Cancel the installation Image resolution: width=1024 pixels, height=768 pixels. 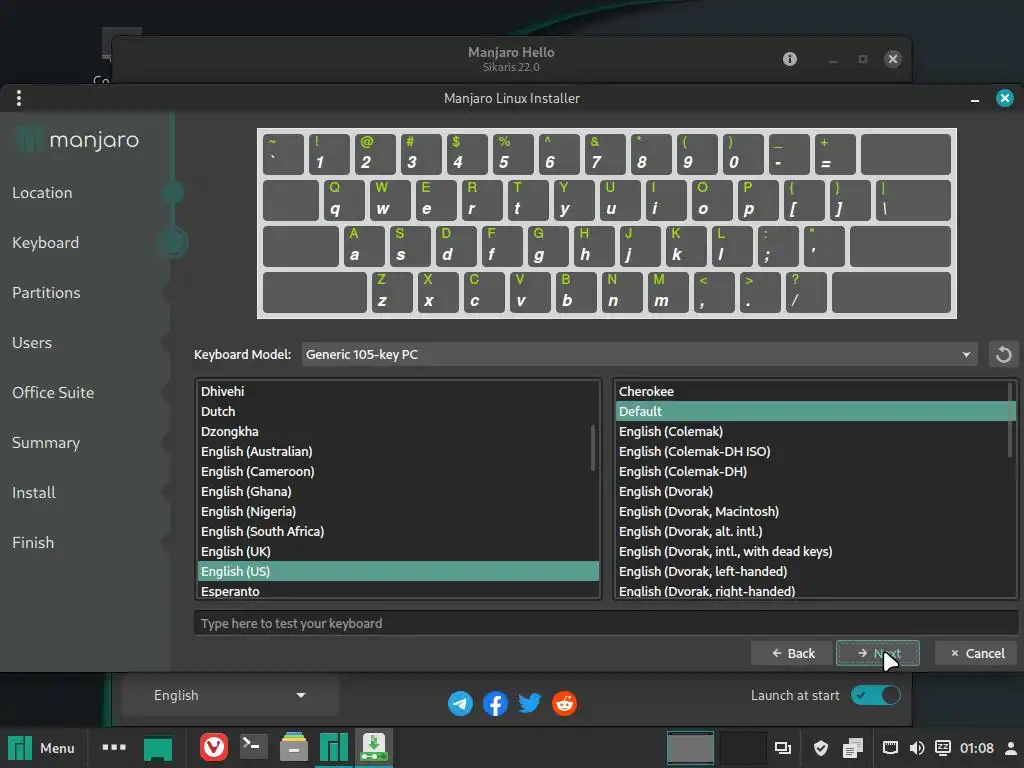coord(977,653)
